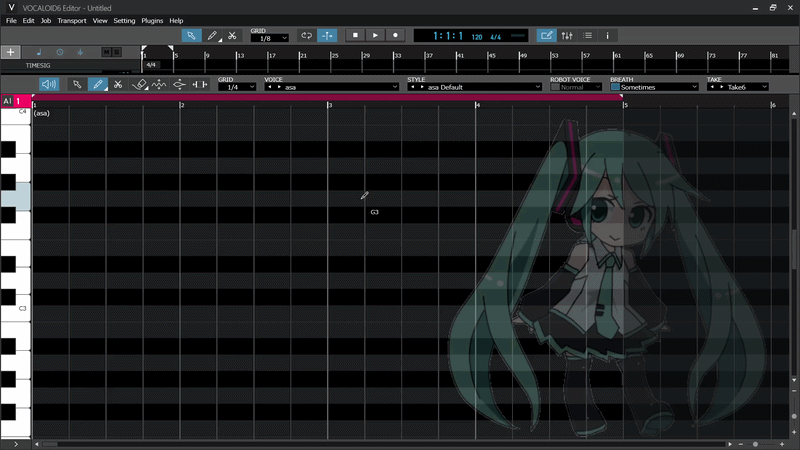
Task: Toggle loop playback
Action: (x=307, y=35)
